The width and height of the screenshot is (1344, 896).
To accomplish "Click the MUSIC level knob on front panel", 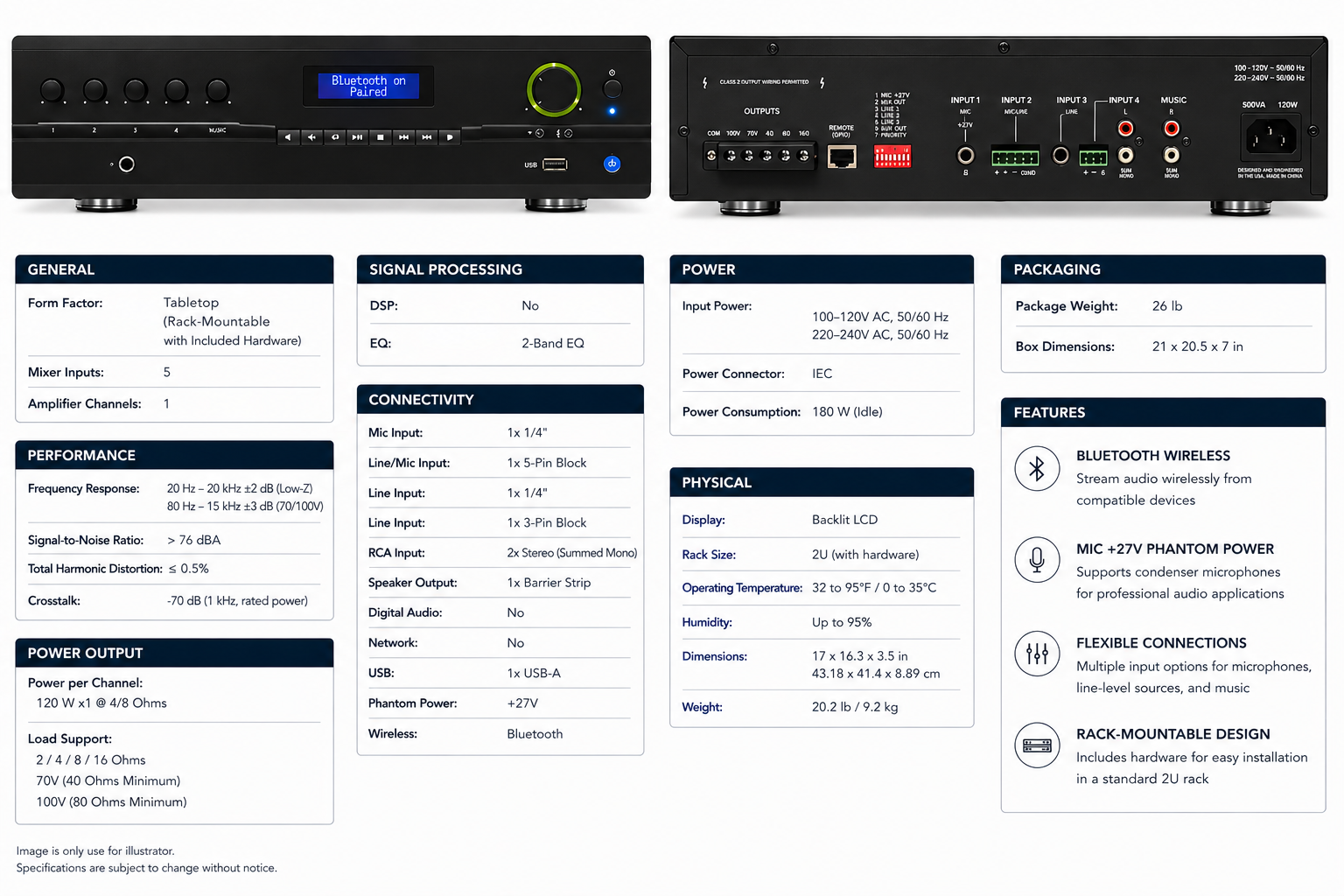I will pyautogui.click(x=217, y=90).
